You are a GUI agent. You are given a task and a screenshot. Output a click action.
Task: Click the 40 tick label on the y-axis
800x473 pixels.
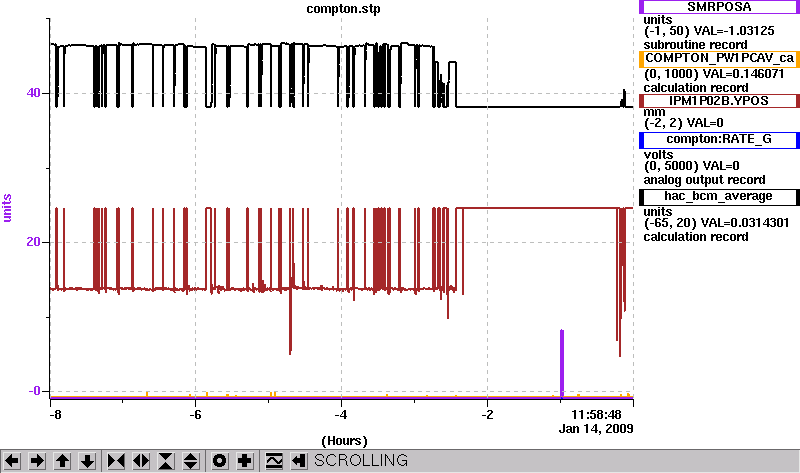[x=33, y=93]
